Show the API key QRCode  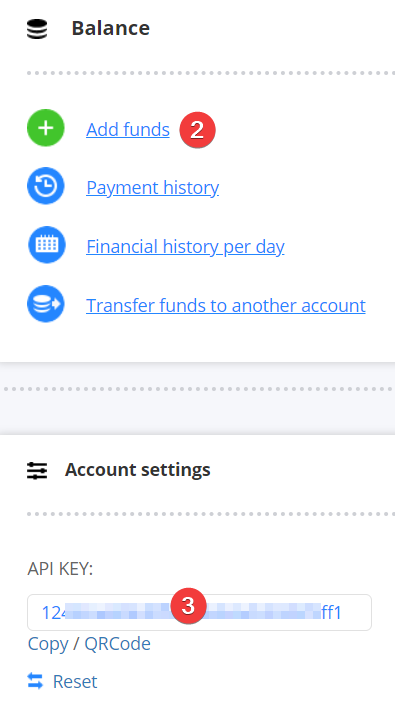(x=117, y=644)
